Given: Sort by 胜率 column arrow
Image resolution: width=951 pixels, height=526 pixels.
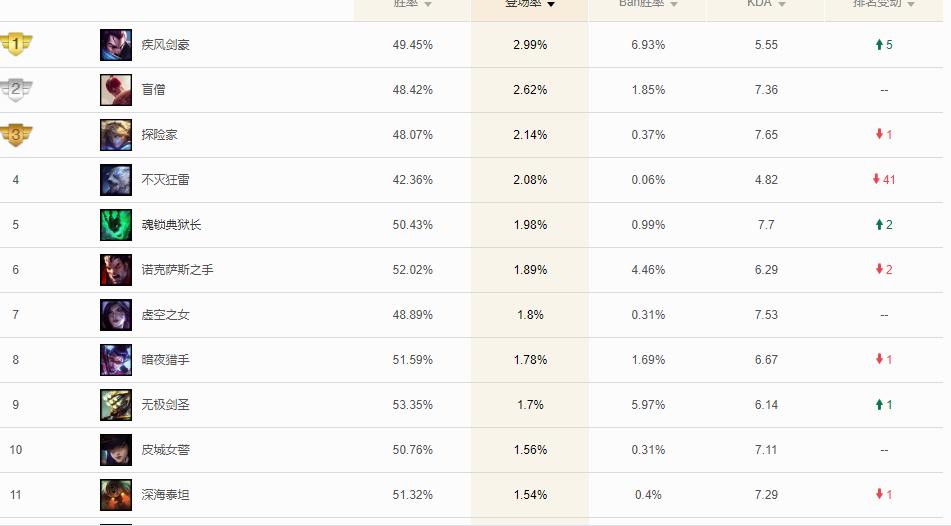Looking at the screenshot, I should [x=428, y=5].
